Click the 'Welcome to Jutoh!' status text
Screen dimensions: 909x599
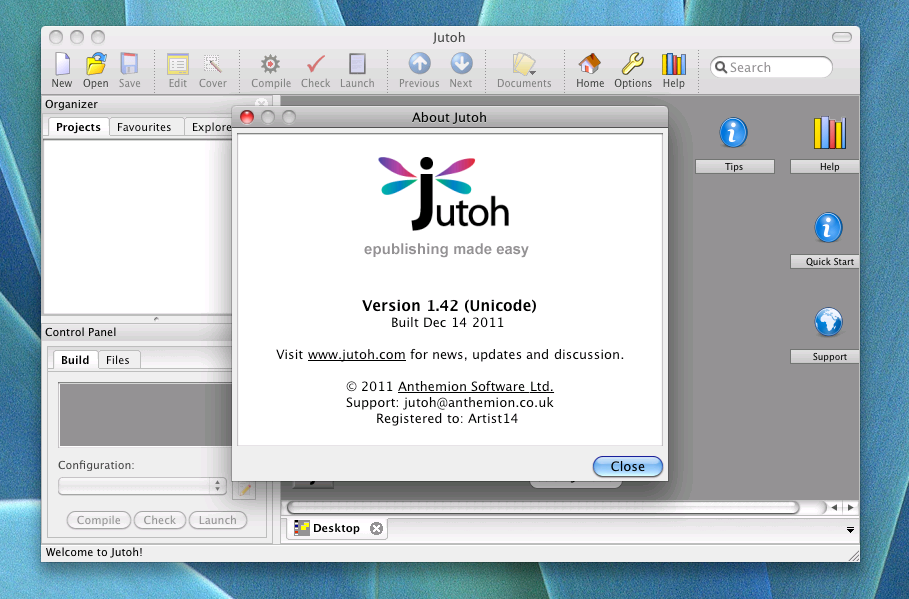[94, 552]
